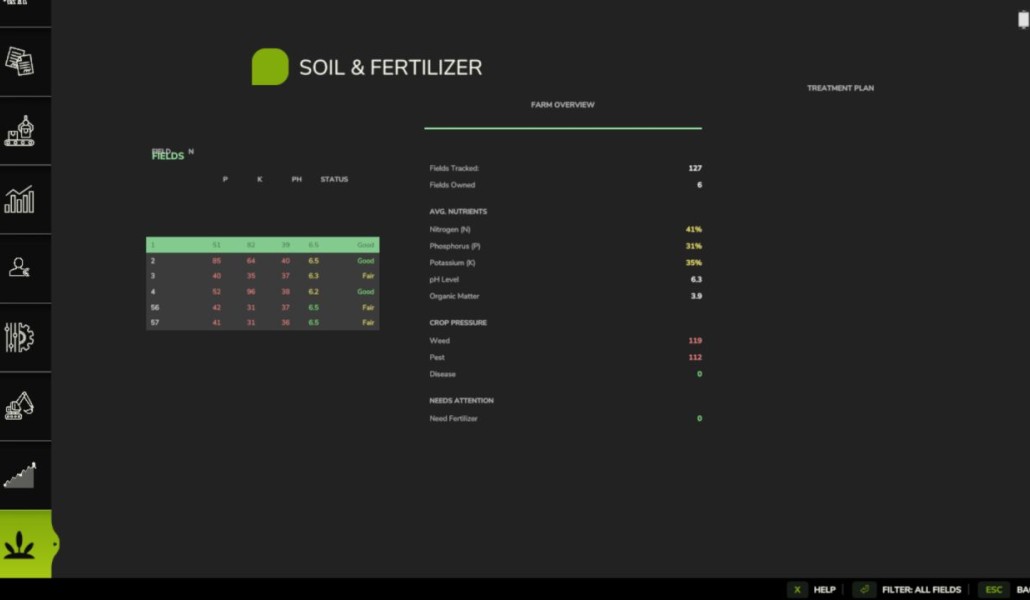Viewport: 1030px width, 600px height.
Task: Click the K column header
Action: coord(259,179)
